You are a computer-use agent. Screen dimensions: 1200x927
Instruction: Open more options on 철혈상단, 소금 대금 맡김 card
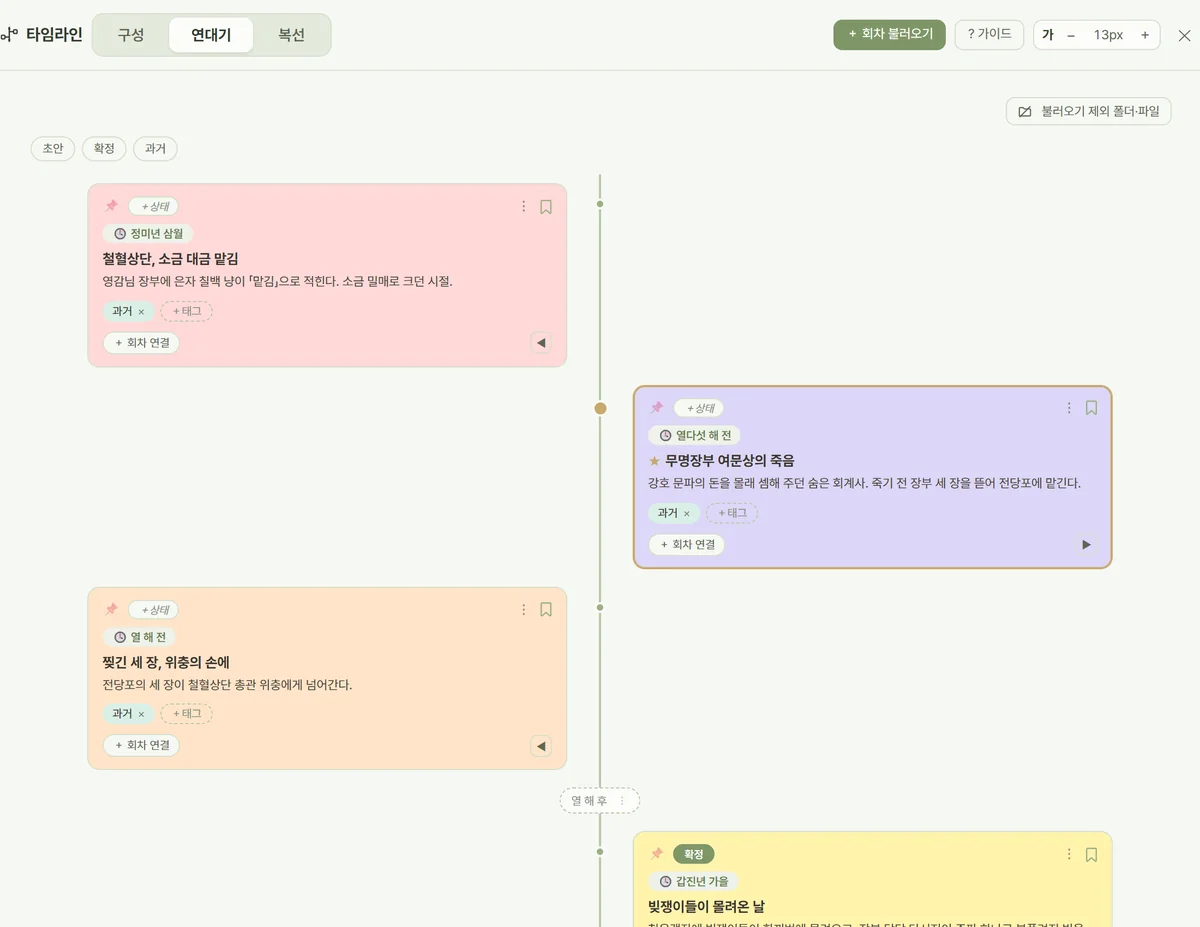[523, 207]
